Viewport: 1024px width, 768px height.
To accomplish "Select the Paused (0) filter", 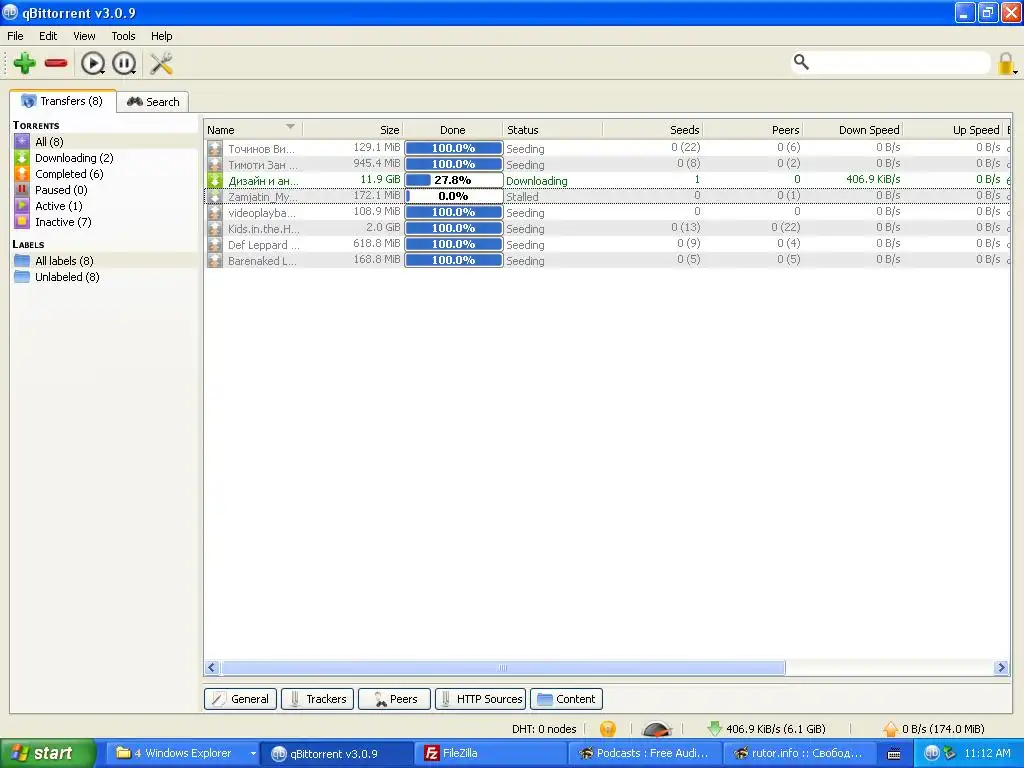I will tap(61, 190).
